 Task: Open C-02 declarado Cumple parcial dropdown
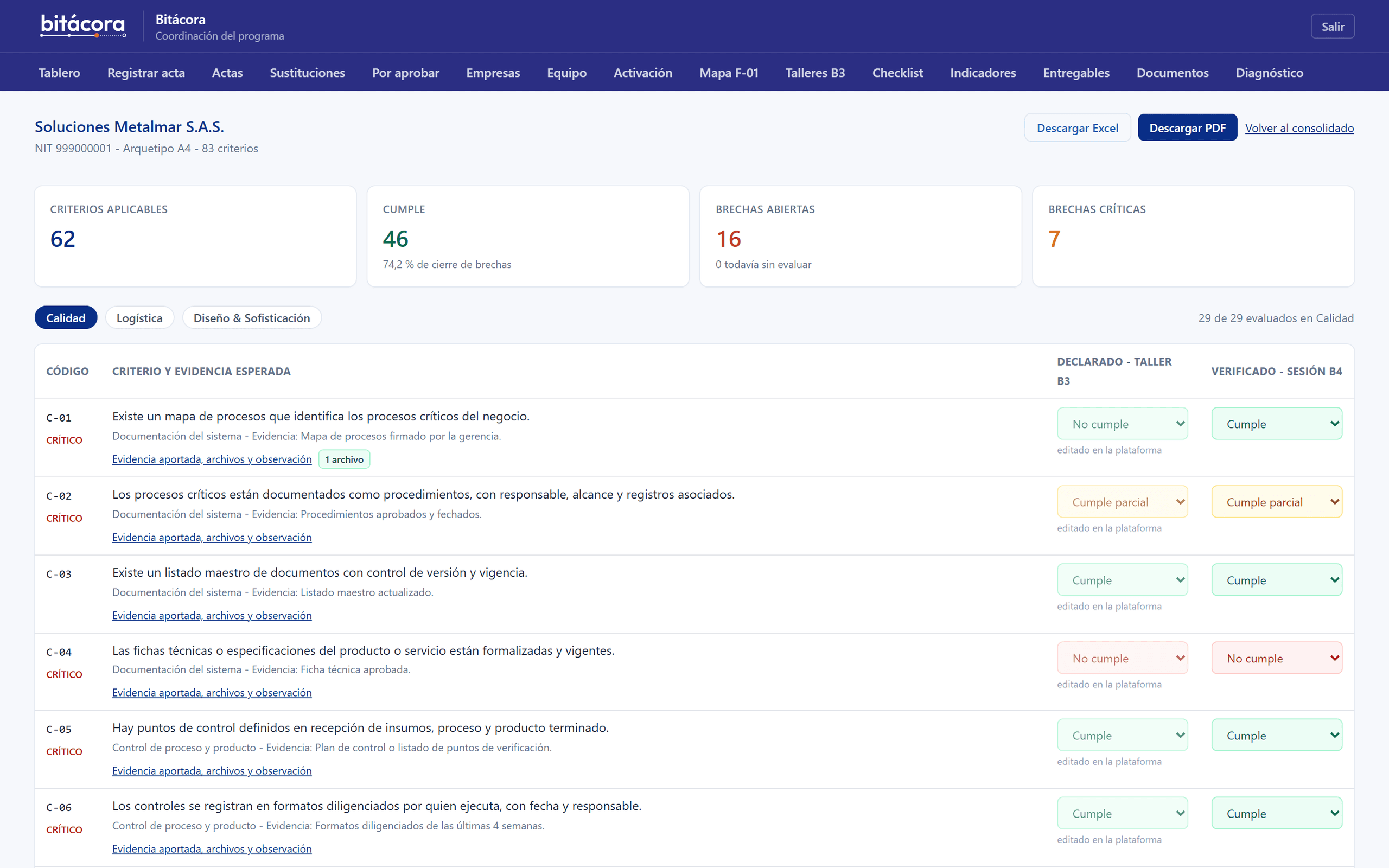pyautogui.click(x=1122, y=502)
